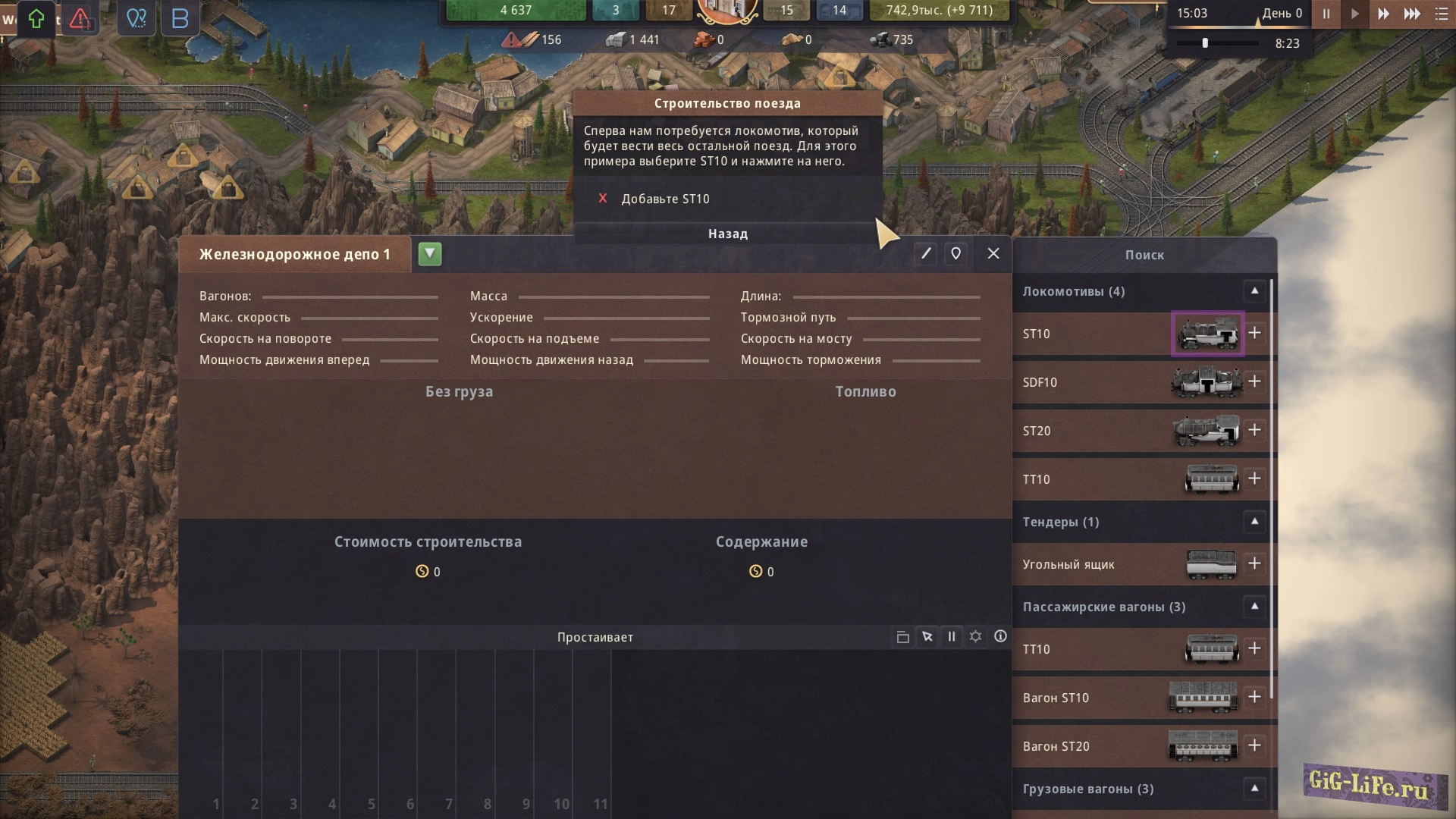Select the SDF10 locomotive thumbnail
The width and height of the screenshot is (1456, 819).
tap(1206, 382)
